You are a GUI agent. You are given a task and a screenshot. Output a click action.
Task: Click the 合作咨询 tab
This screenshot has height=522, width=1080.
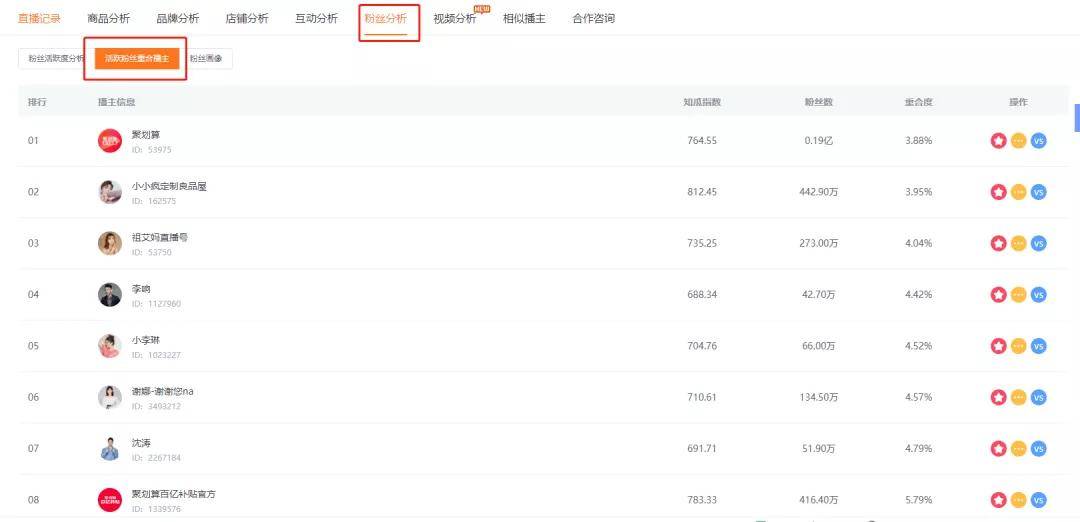coord(593,19)
